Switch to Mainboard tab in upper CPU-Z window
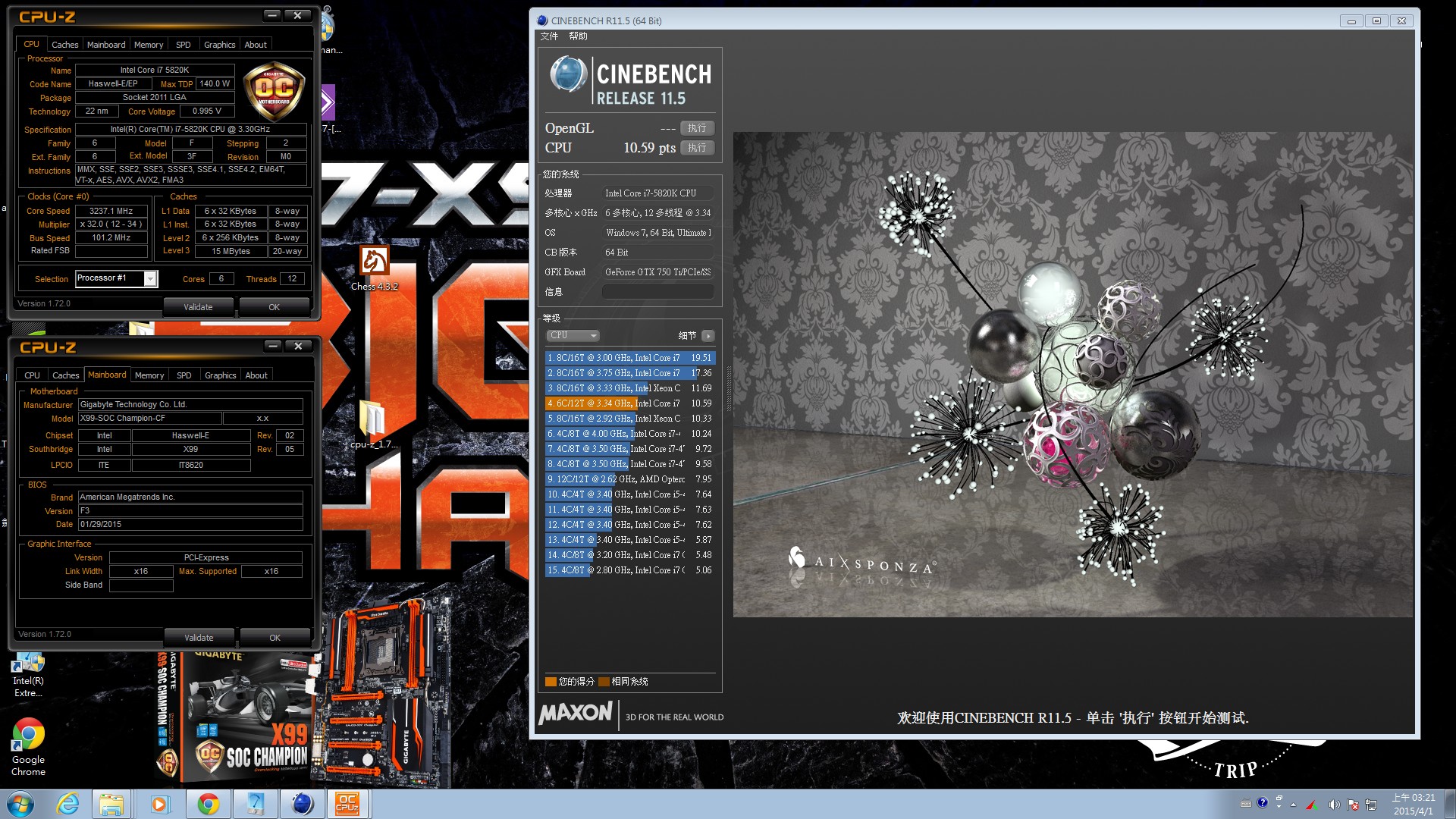The height and width of the screenshot is (819, 1456). coord(106,45)
